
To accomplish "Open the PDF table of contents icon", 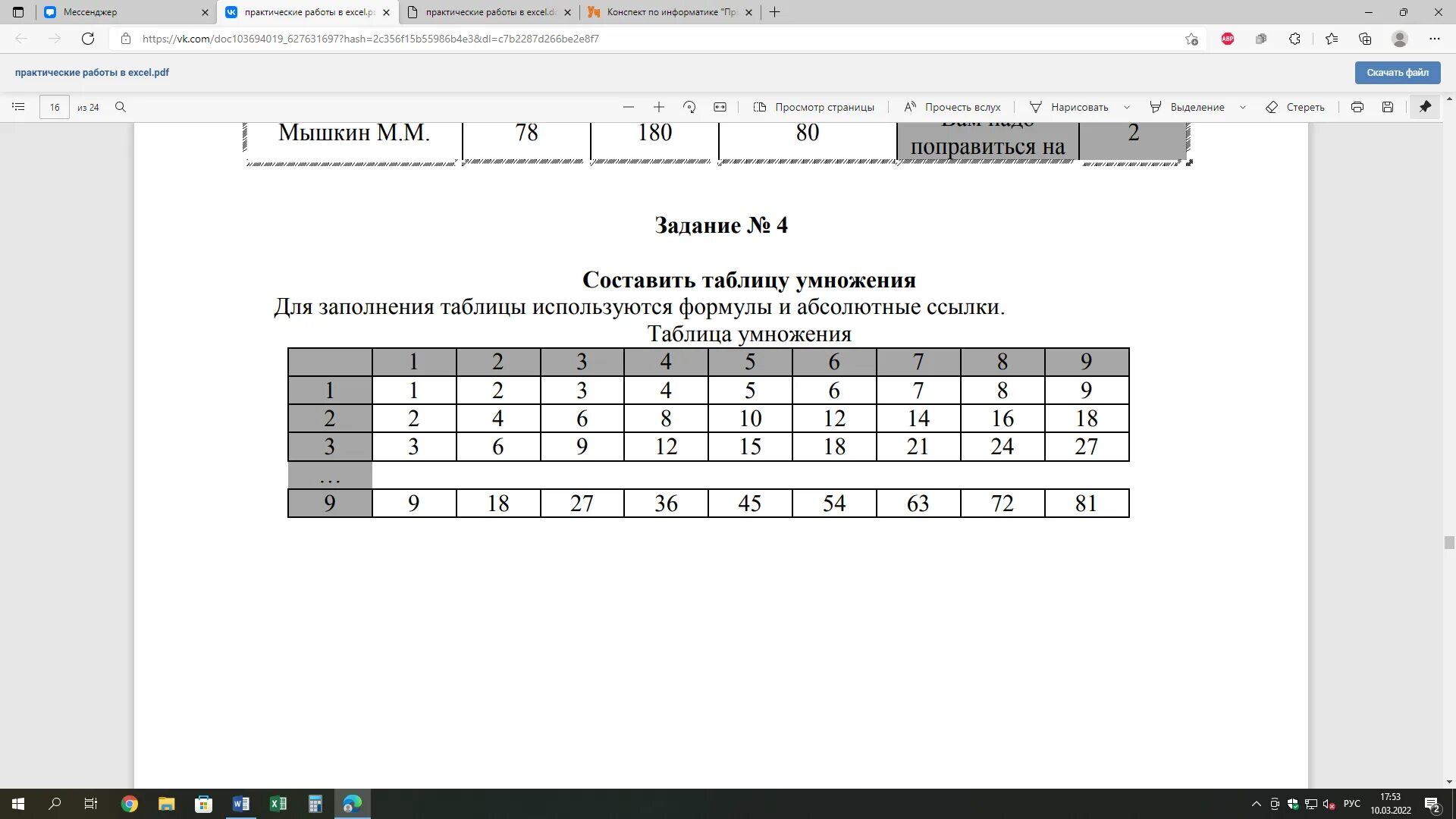I will 18,107.
